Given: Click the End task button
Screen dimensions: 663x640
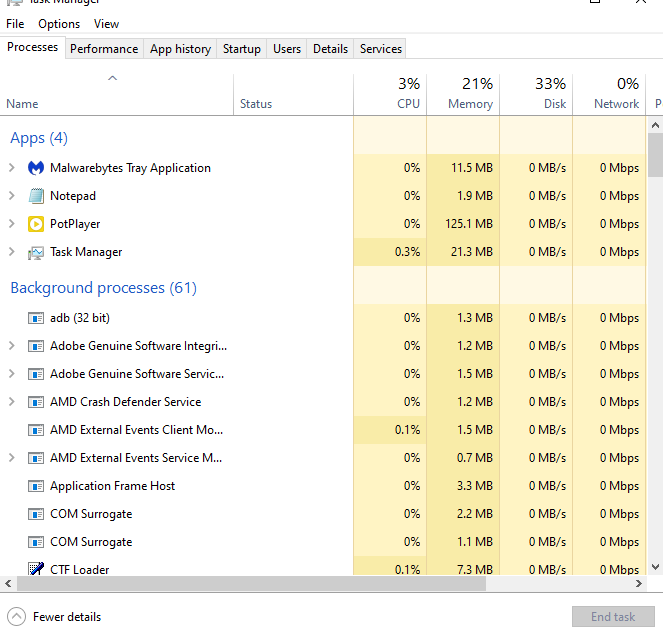Looking at the screenshot, I should [613, 617].
